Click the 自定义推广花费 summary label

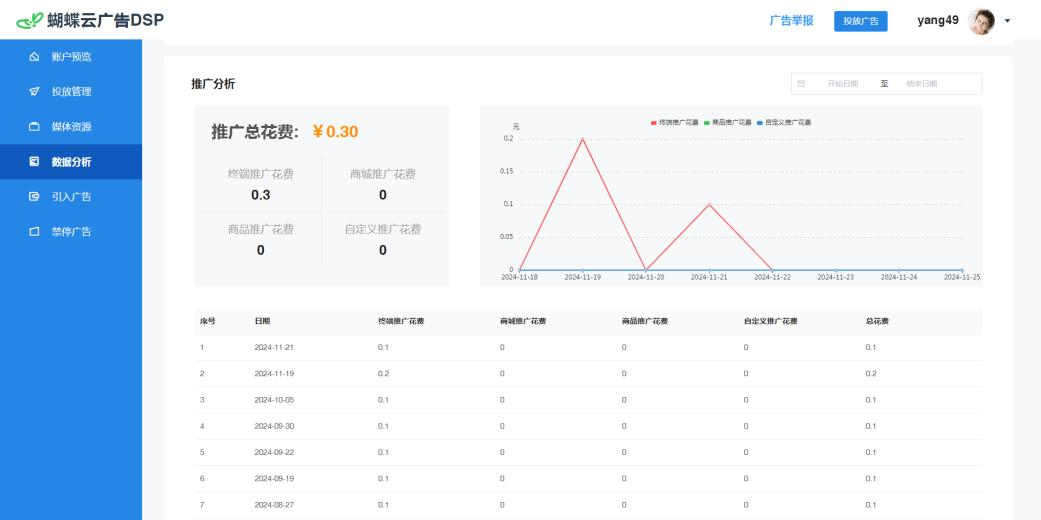[x=383, y=230]
